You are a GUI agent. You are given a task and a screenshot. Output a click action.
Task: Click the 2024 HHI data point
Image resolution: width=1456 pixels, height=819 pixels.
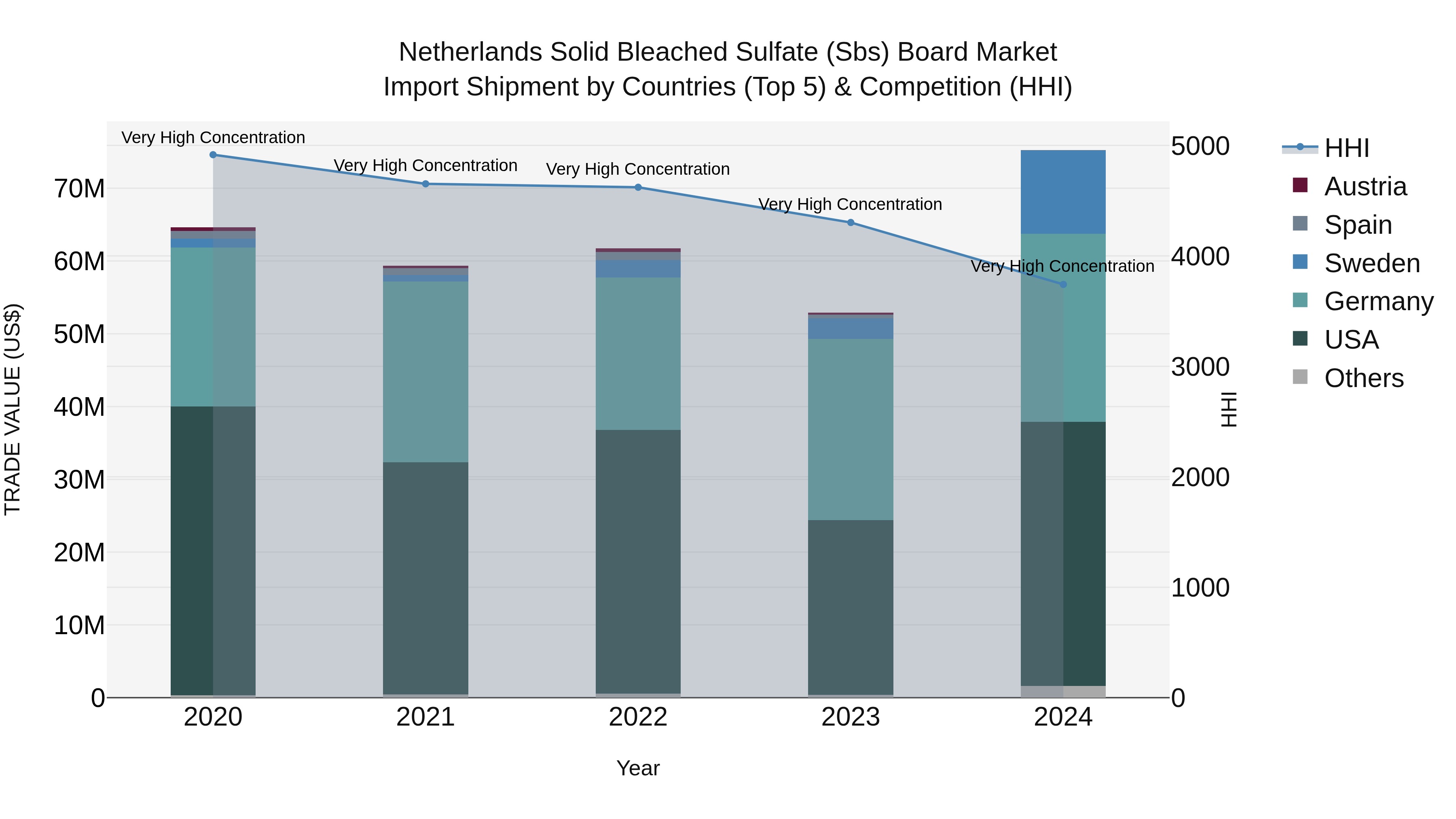coord(1063,284)
